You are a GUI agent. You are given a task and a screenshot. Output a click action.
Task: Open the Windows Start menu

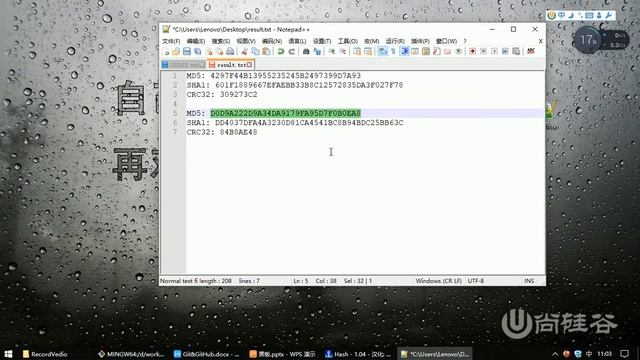click(x=8, y=354)
